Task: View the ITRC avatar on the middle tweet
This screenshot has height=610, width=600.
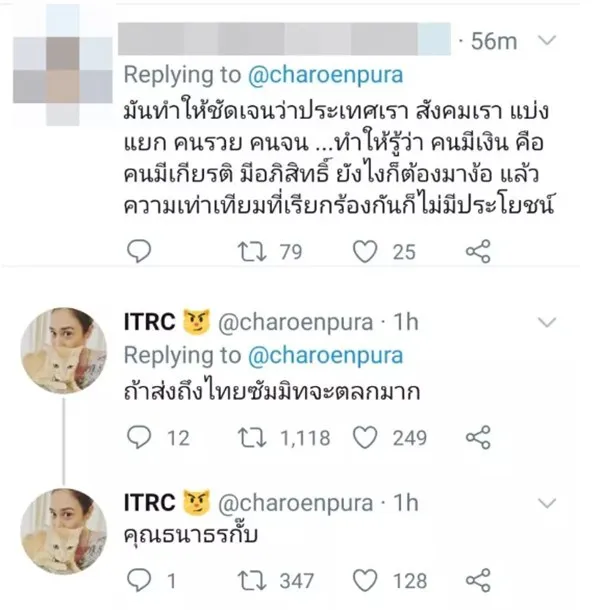Action: point(64,350)
